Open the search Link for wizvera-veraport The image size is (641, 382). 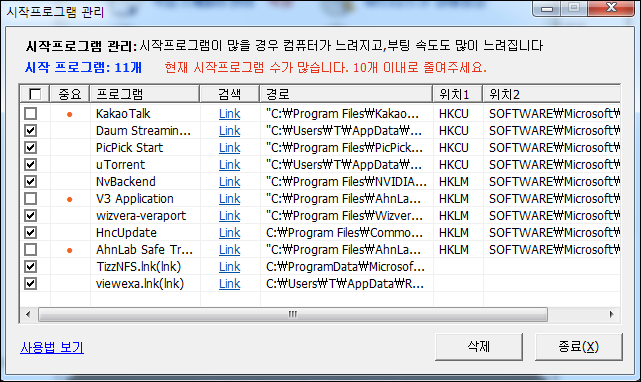tap(229, 216)
